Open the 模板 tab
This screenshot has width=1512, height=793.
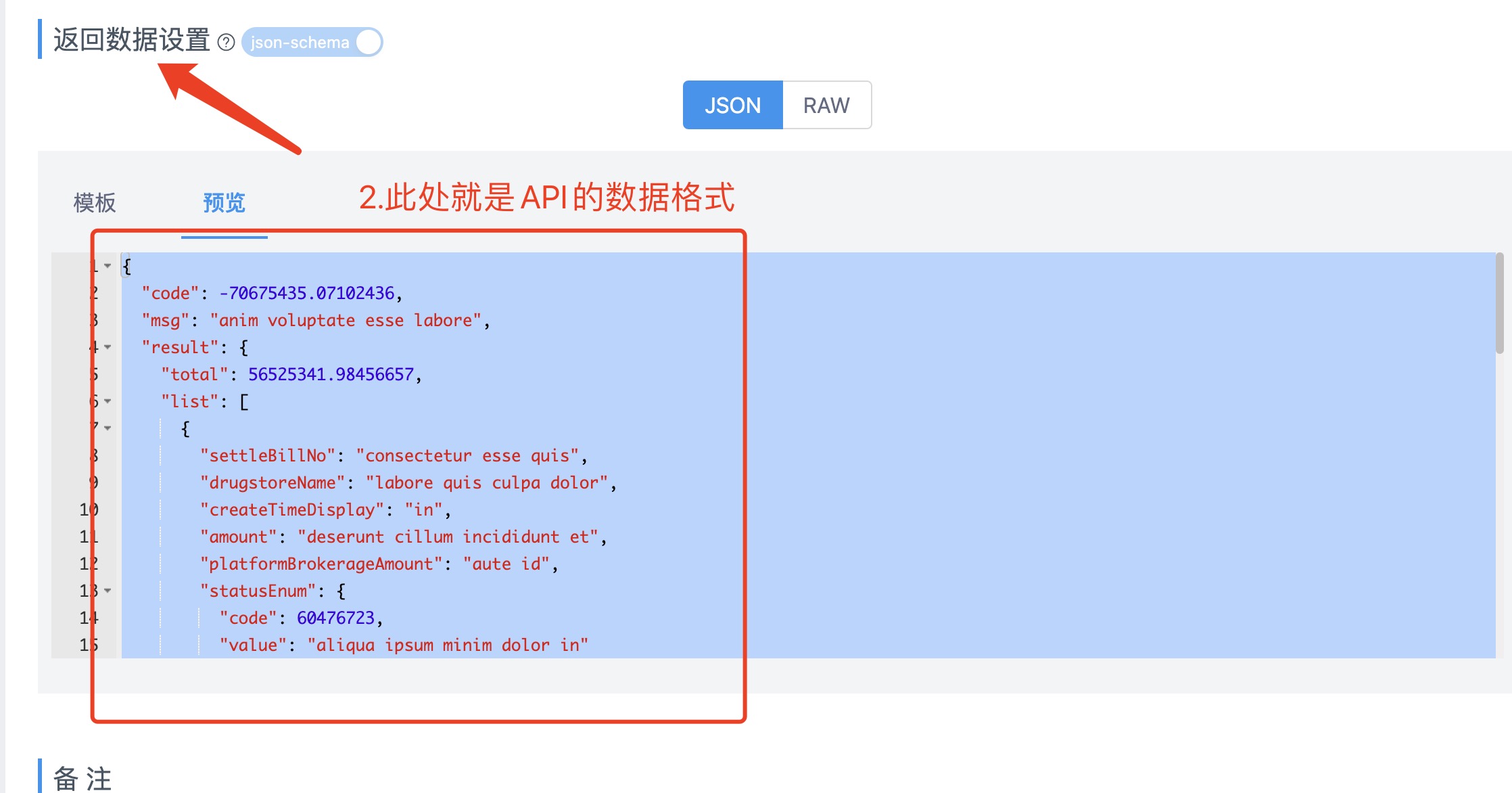[95, 202]
